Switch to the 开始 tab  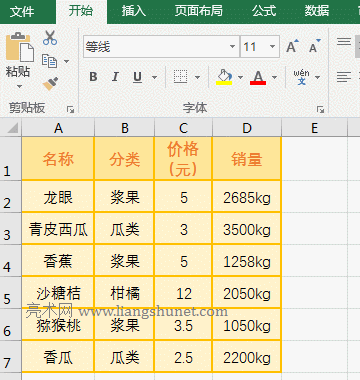point(81,11)
